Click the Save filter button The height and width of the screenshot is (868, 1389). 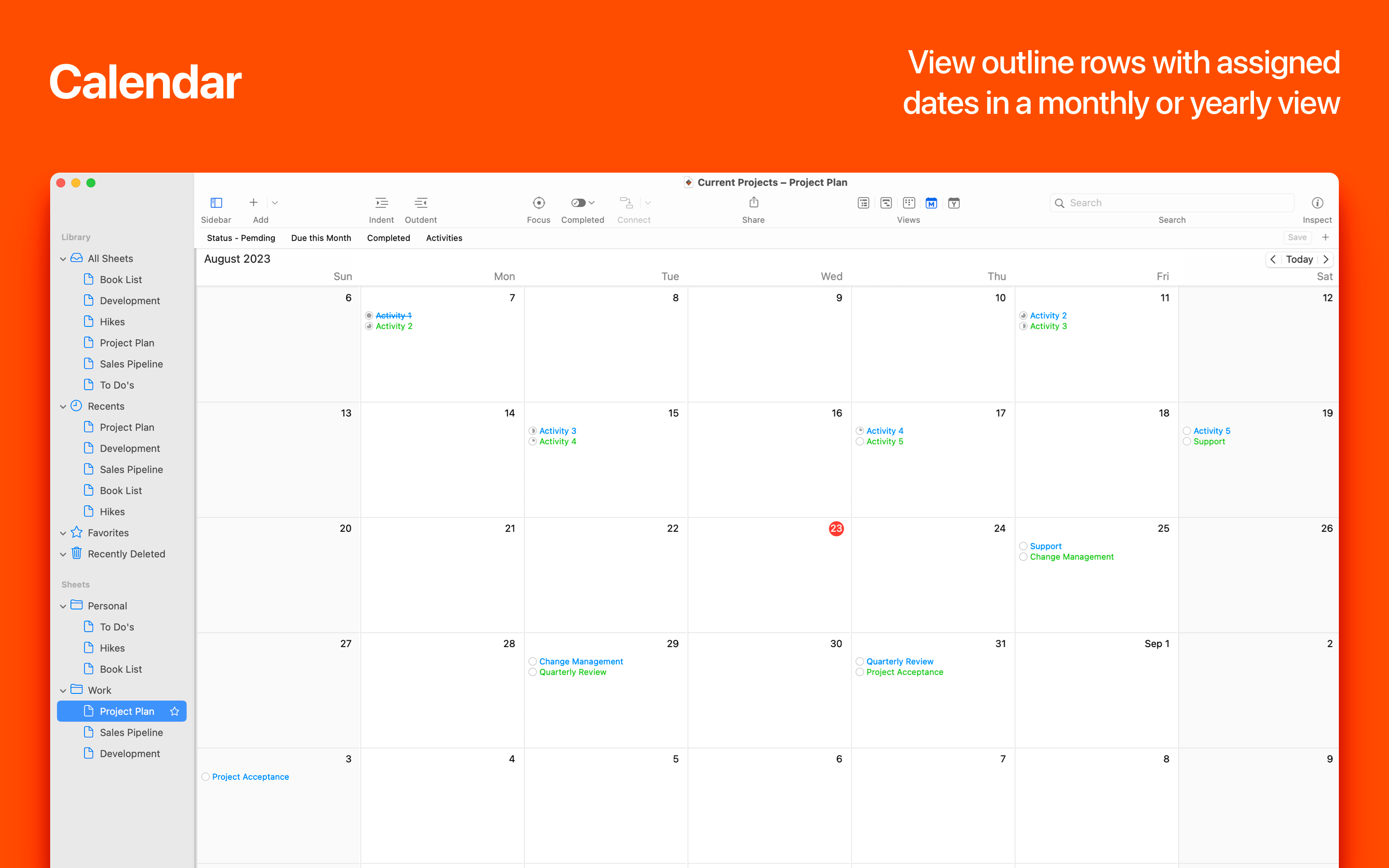(1297, 237)
